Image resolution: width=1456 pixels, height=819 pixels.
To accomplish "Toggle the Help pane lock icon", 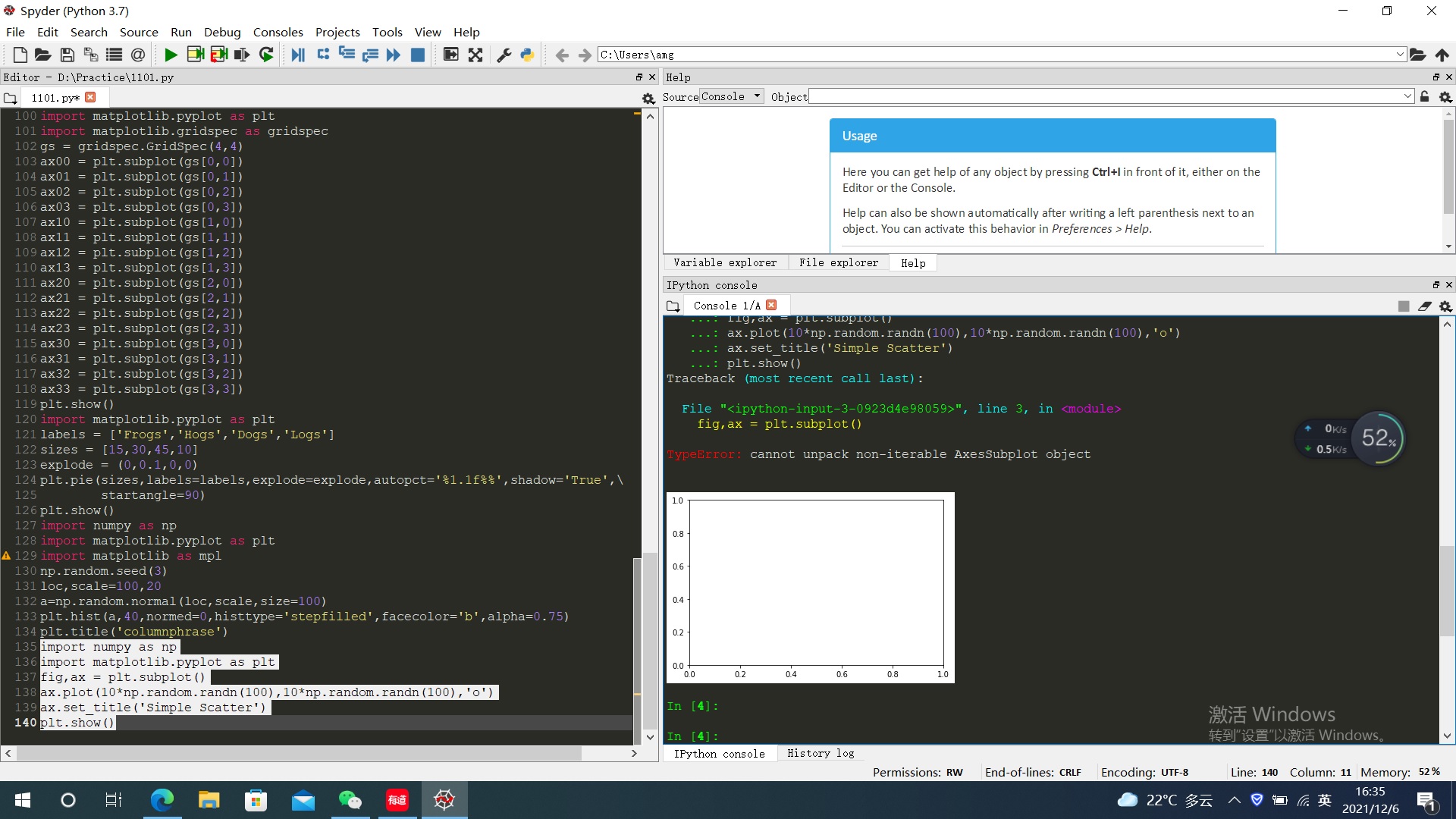I will tap(1425, 96).
